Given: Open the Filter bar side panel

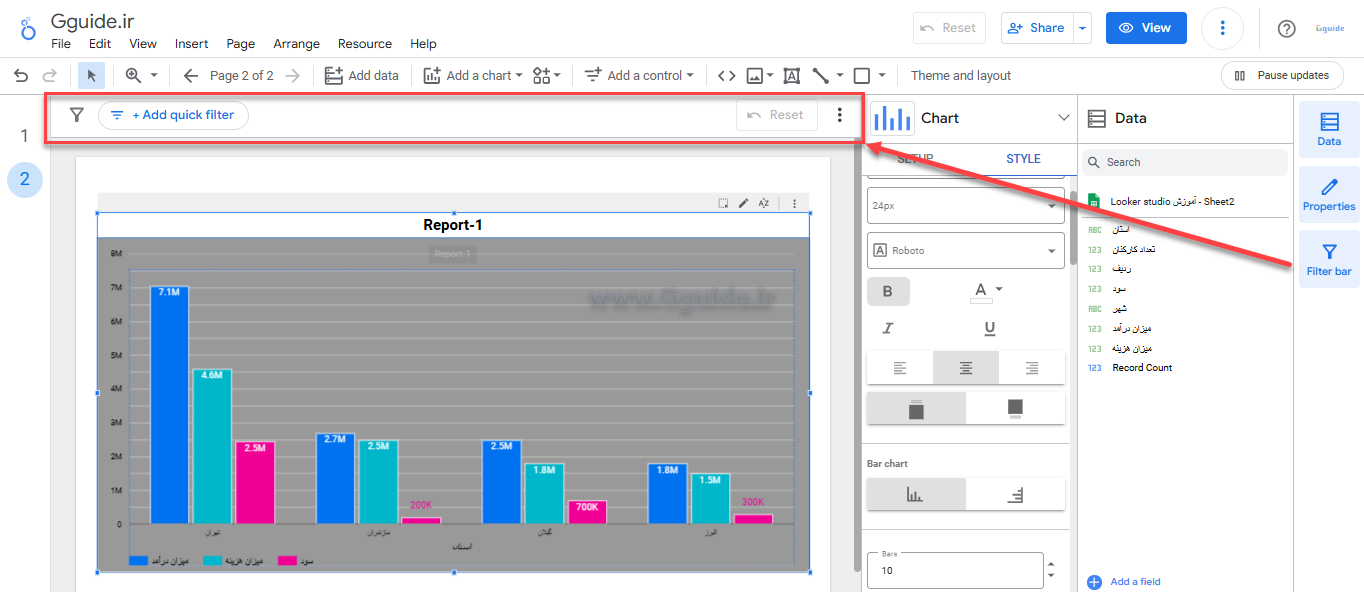Looking at the screenshot, I should pos(1328,259).
